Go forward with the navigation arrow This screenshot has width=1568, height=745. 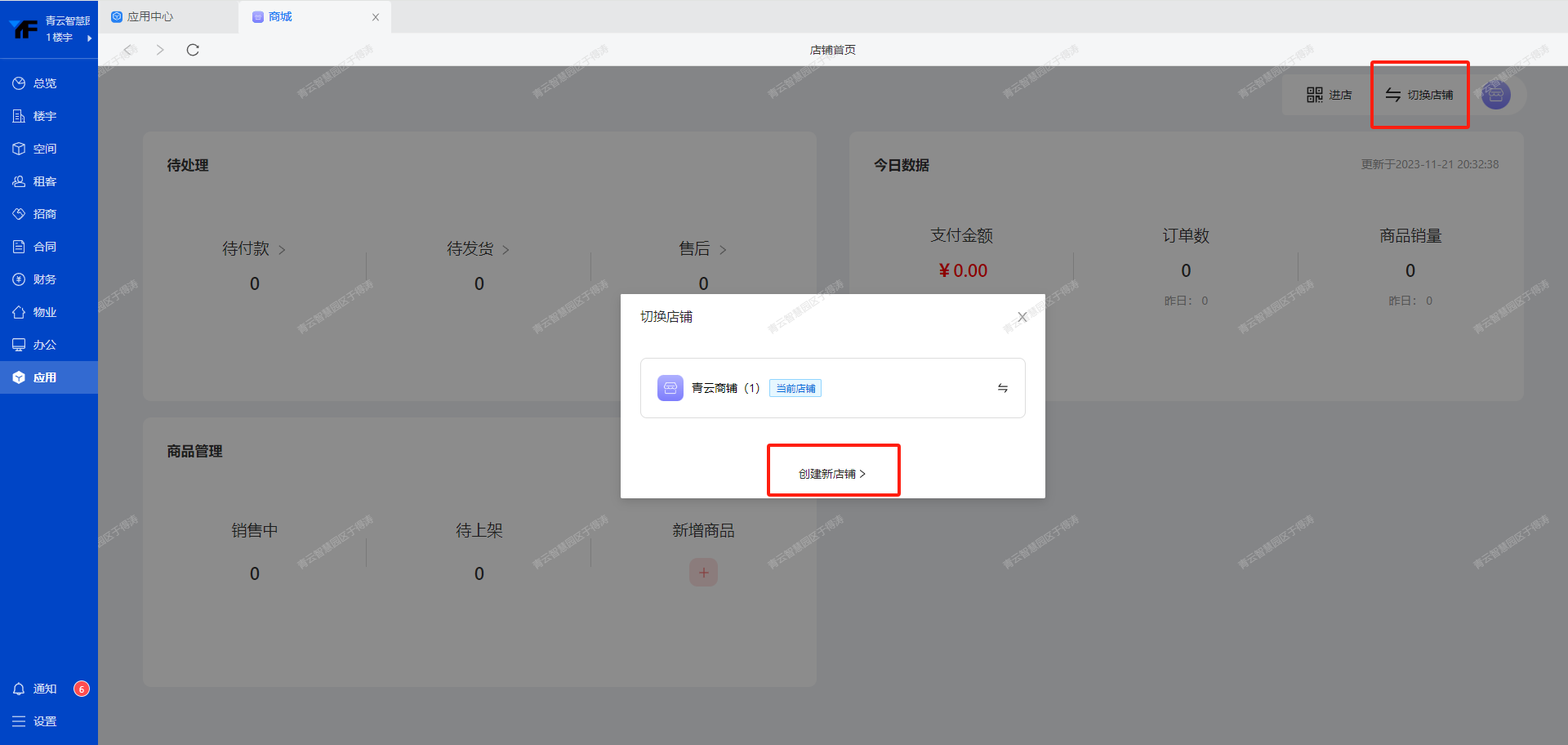(160, 50)
